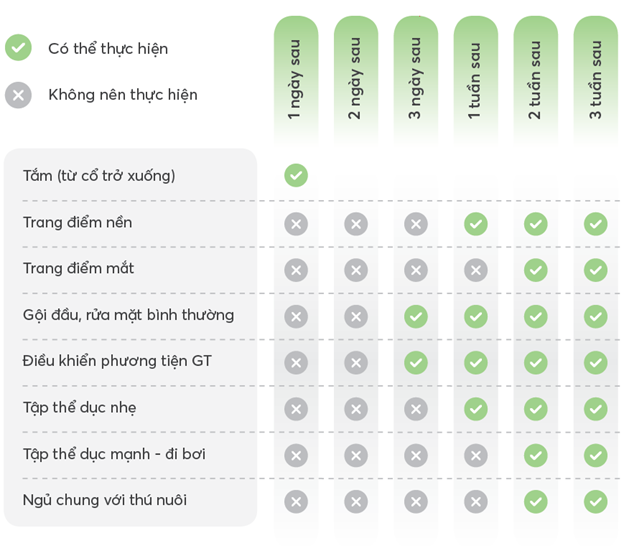Click Trang điểm mắt X under 1 tuần sau
The image size is (624, 556).
point(476,270)
